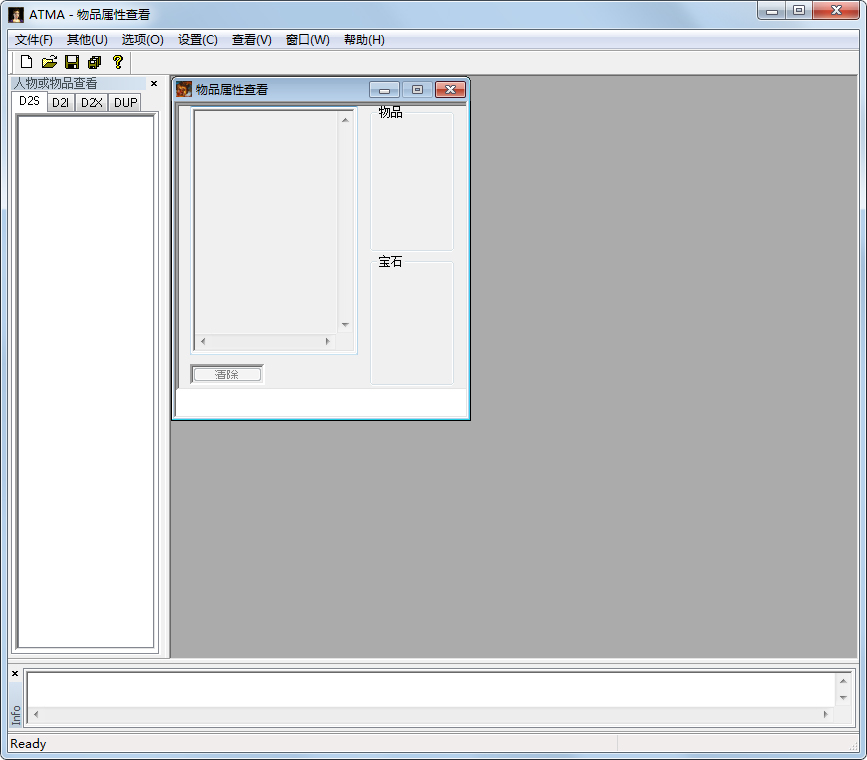Select the DUP tab
The width and height of the screenshot is (867, 760).
coord(125,103)
